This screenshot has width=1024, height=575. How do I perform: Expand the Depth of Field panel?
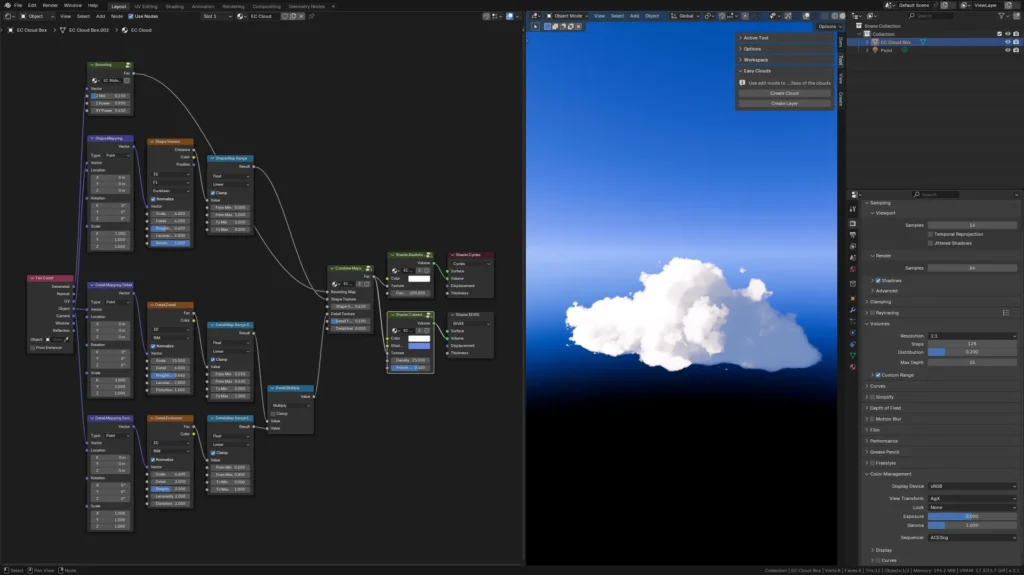pyautogui.click(x=940, y=408)
